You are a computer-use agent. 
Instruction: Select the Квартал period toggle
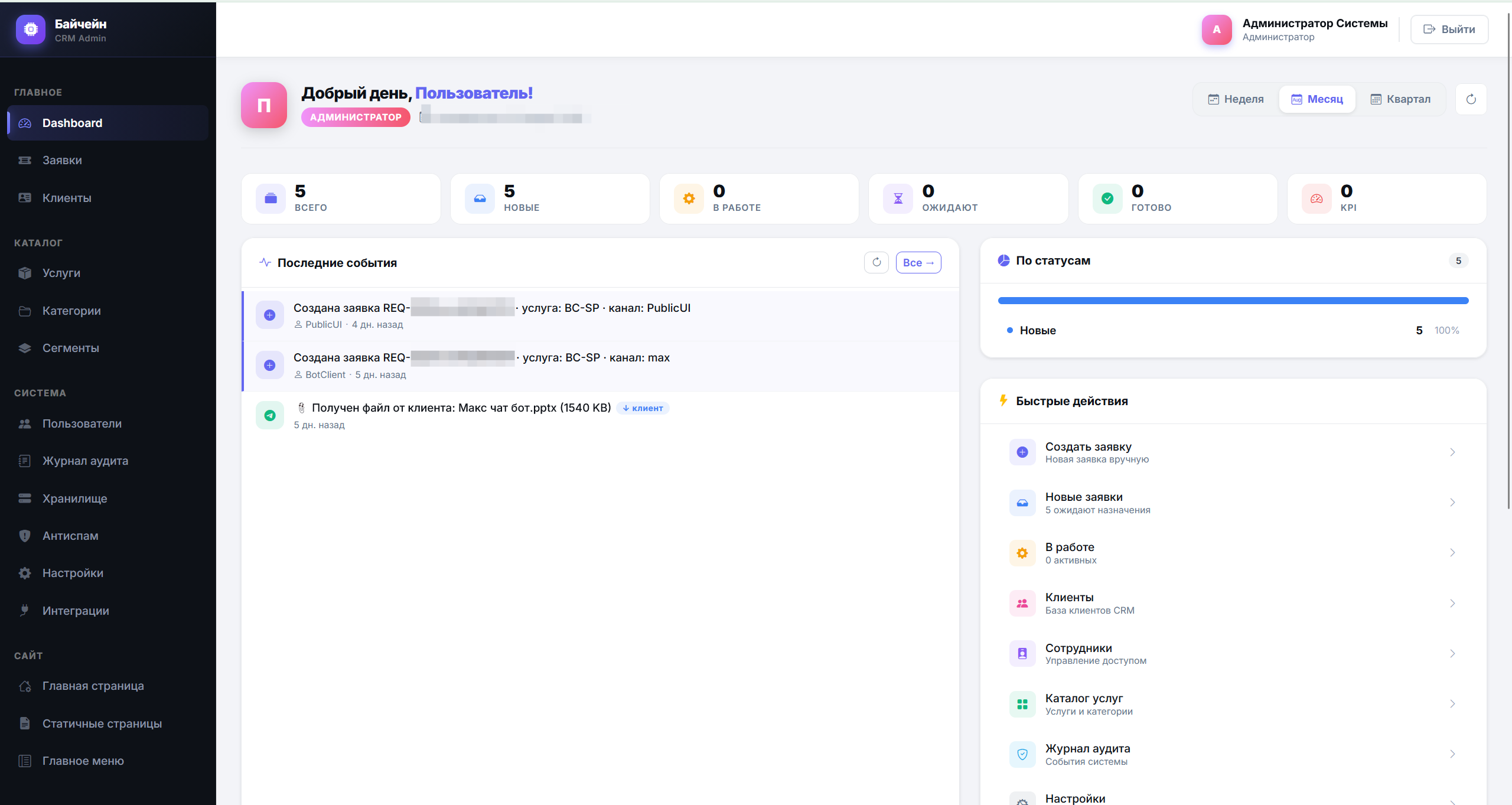coord(1400,99)
